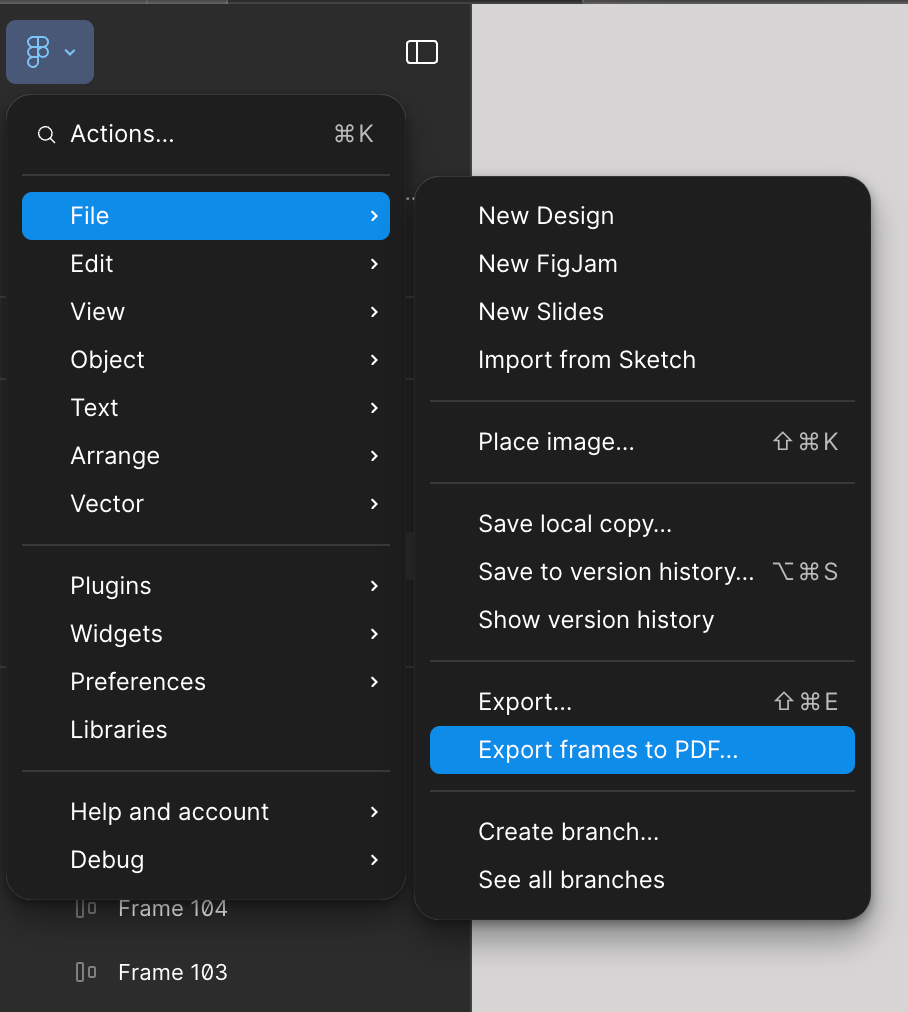Open the Actions search field
This screenshot has width=908, height=1012.
[206, 134]
